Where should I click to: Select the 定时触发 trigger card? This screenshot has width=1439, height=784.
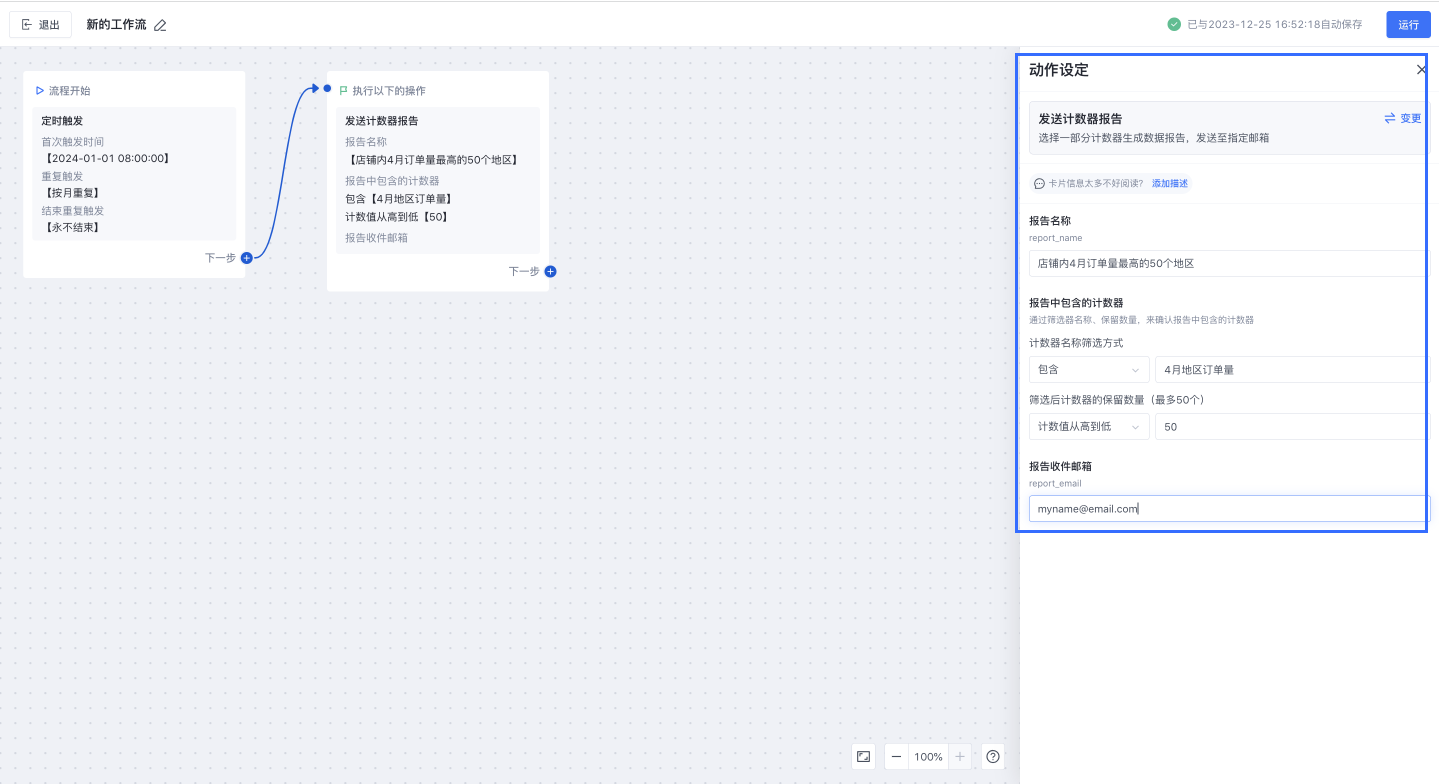[x=134, y=174]
